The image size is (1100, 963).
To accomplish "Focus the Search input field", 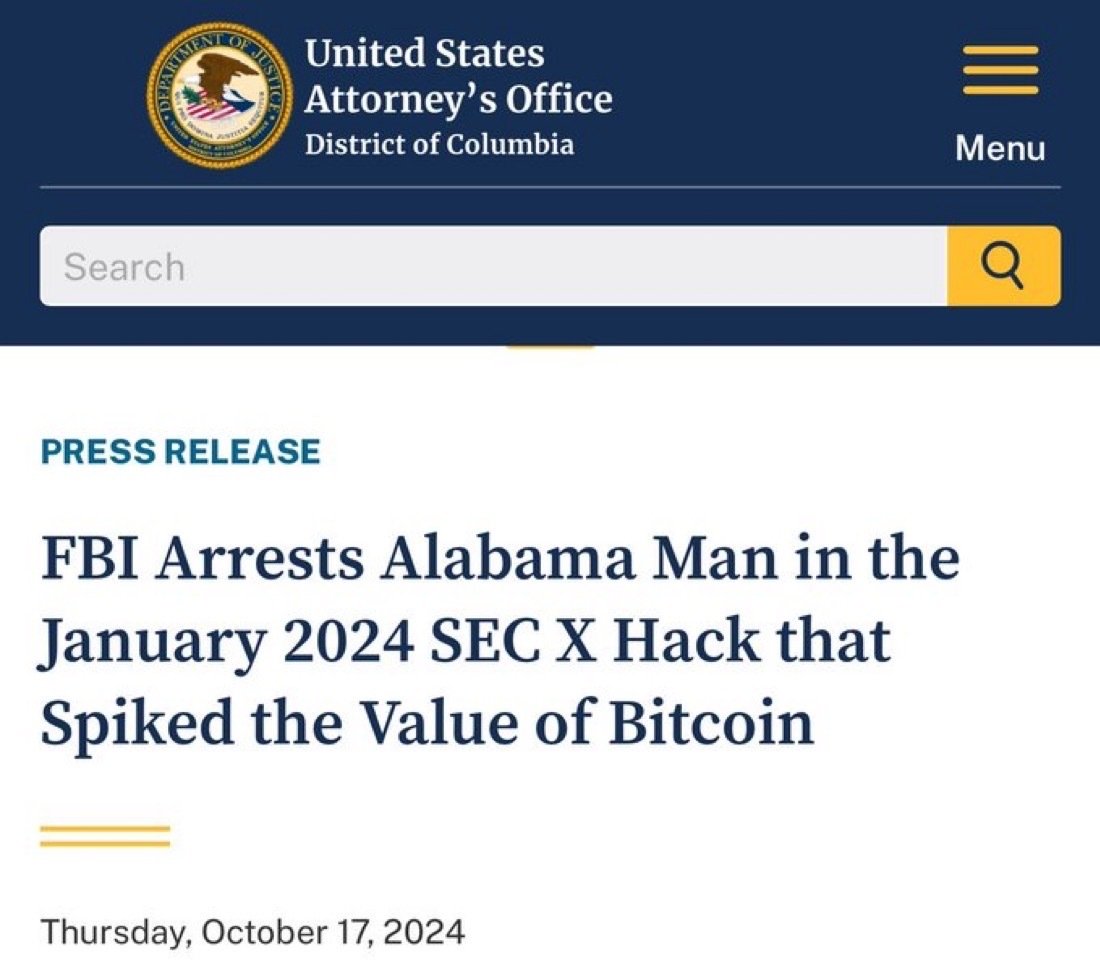I will [493, 266].
